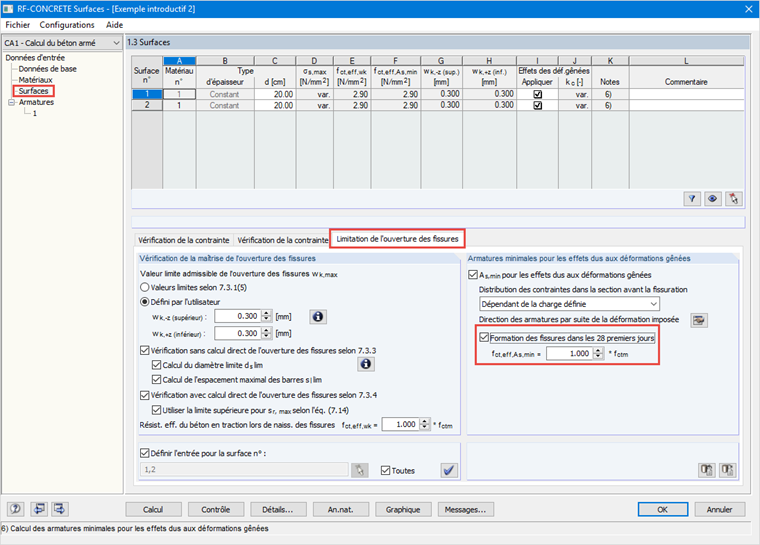Toggle Appliquer checkbox in surface row 2
Image resolution: width=760 pixels, height=545 pixels.
pos(538,105)
